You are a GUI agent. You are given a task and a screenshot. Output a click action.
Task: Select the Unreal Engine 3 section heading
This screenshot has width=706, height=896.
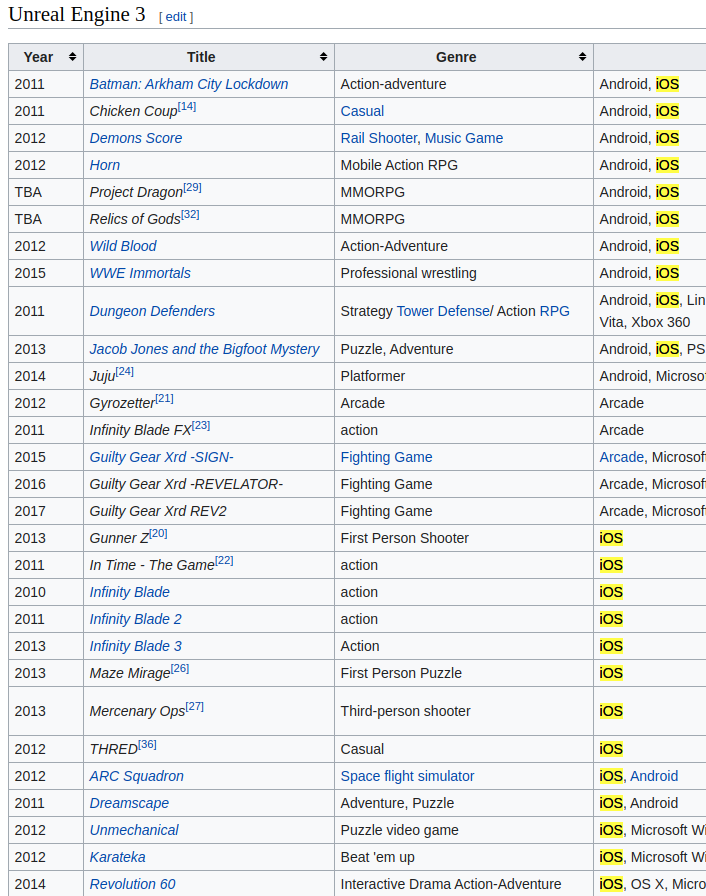click(77, 14)
